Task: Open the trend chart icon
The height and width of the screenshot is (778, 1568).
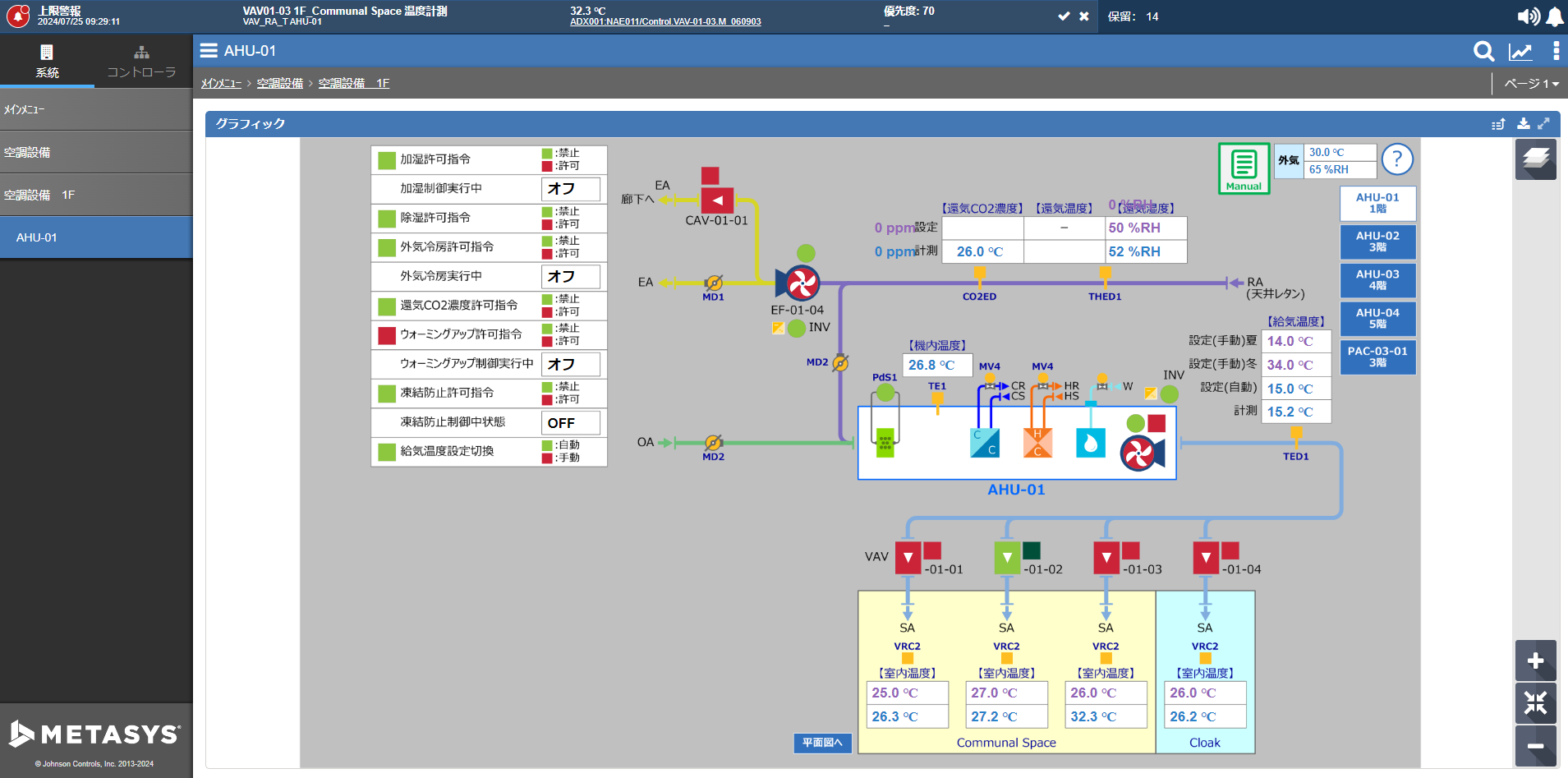Action: tap(1520, 52)
